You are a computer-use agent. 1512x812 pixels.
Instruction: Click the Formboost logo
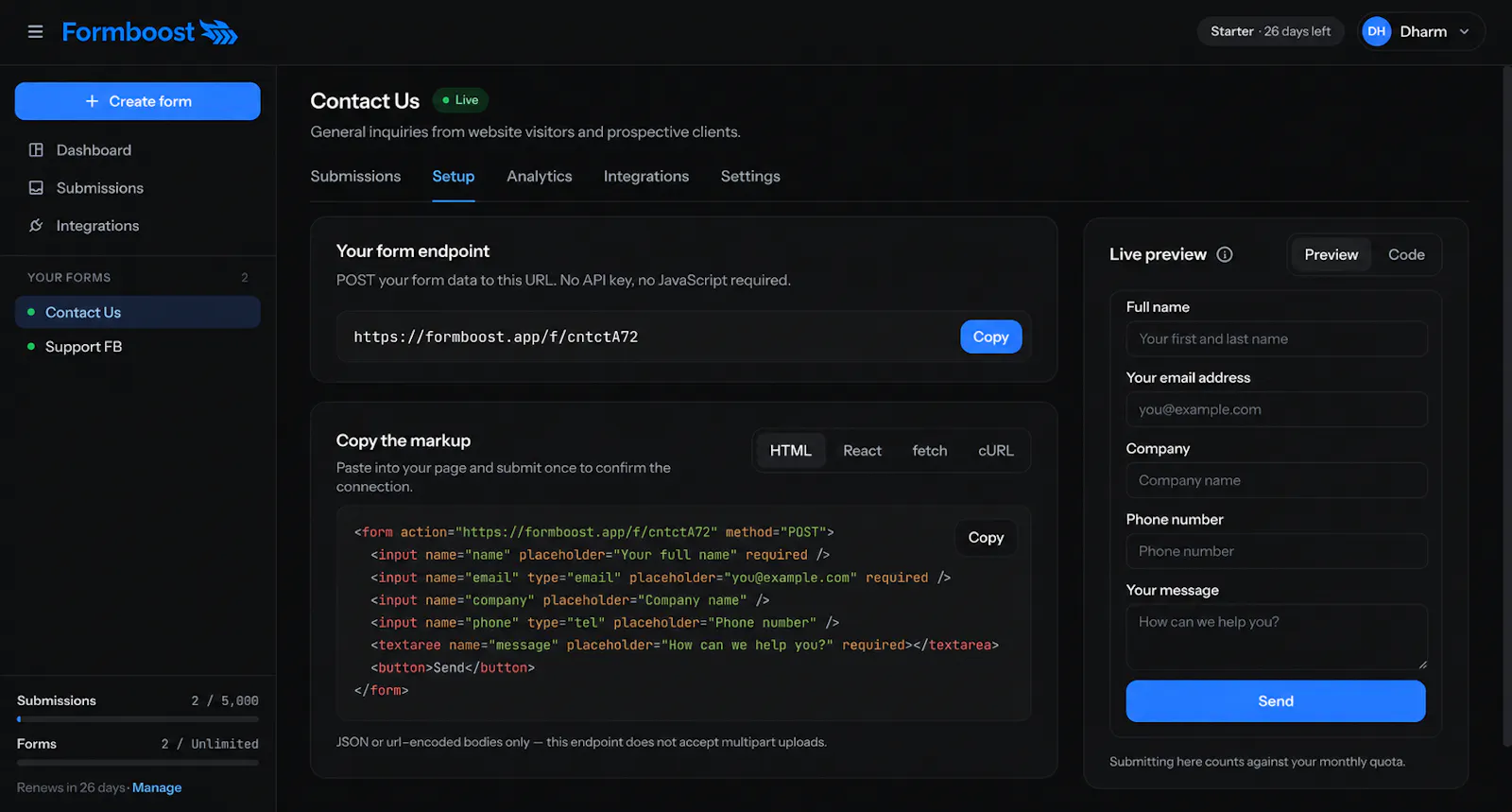(x=150, y=32)
